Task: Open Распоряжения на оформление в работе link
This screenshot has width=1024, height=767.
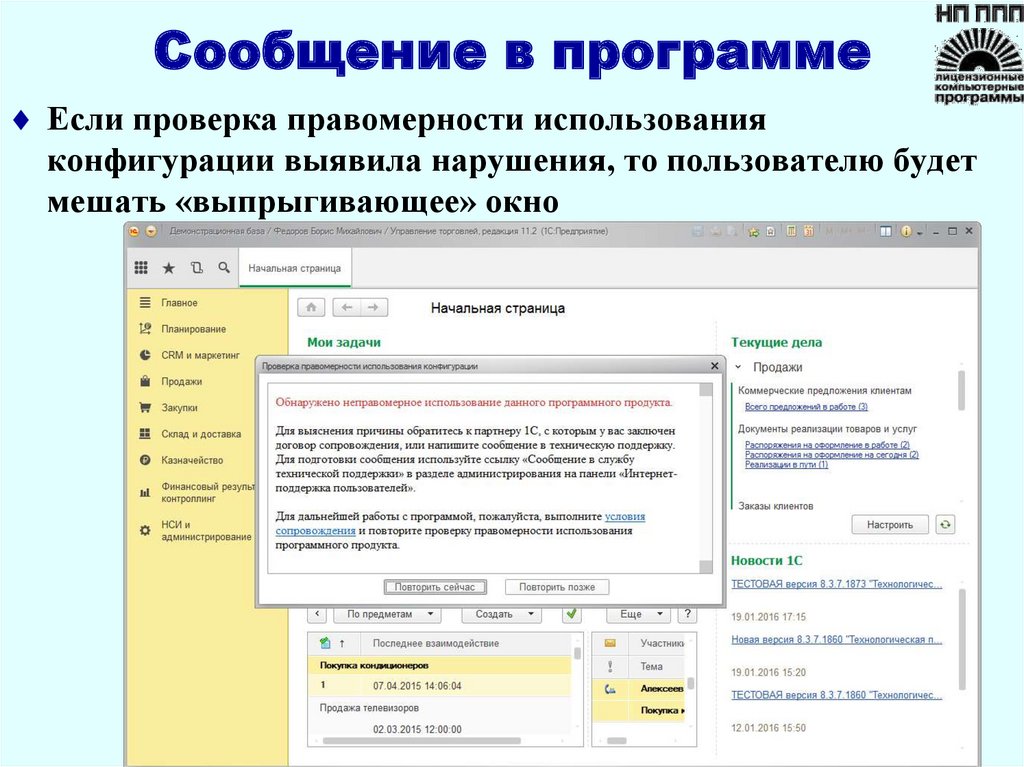Action: [827, 444]
